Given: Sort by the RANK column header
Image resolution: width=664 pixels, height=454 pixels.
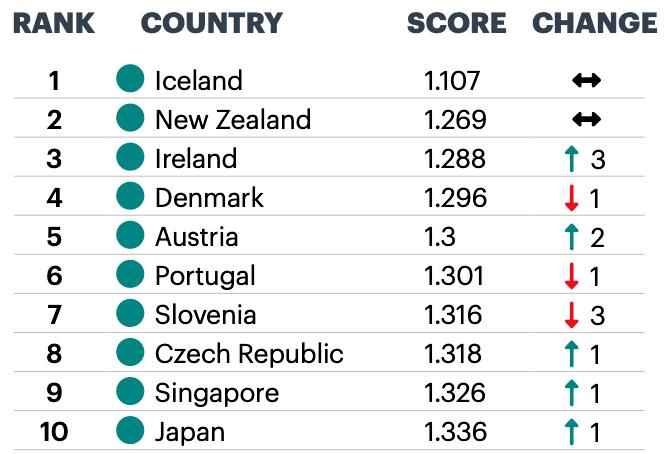Looking at the screenshot, I should 54,23.
